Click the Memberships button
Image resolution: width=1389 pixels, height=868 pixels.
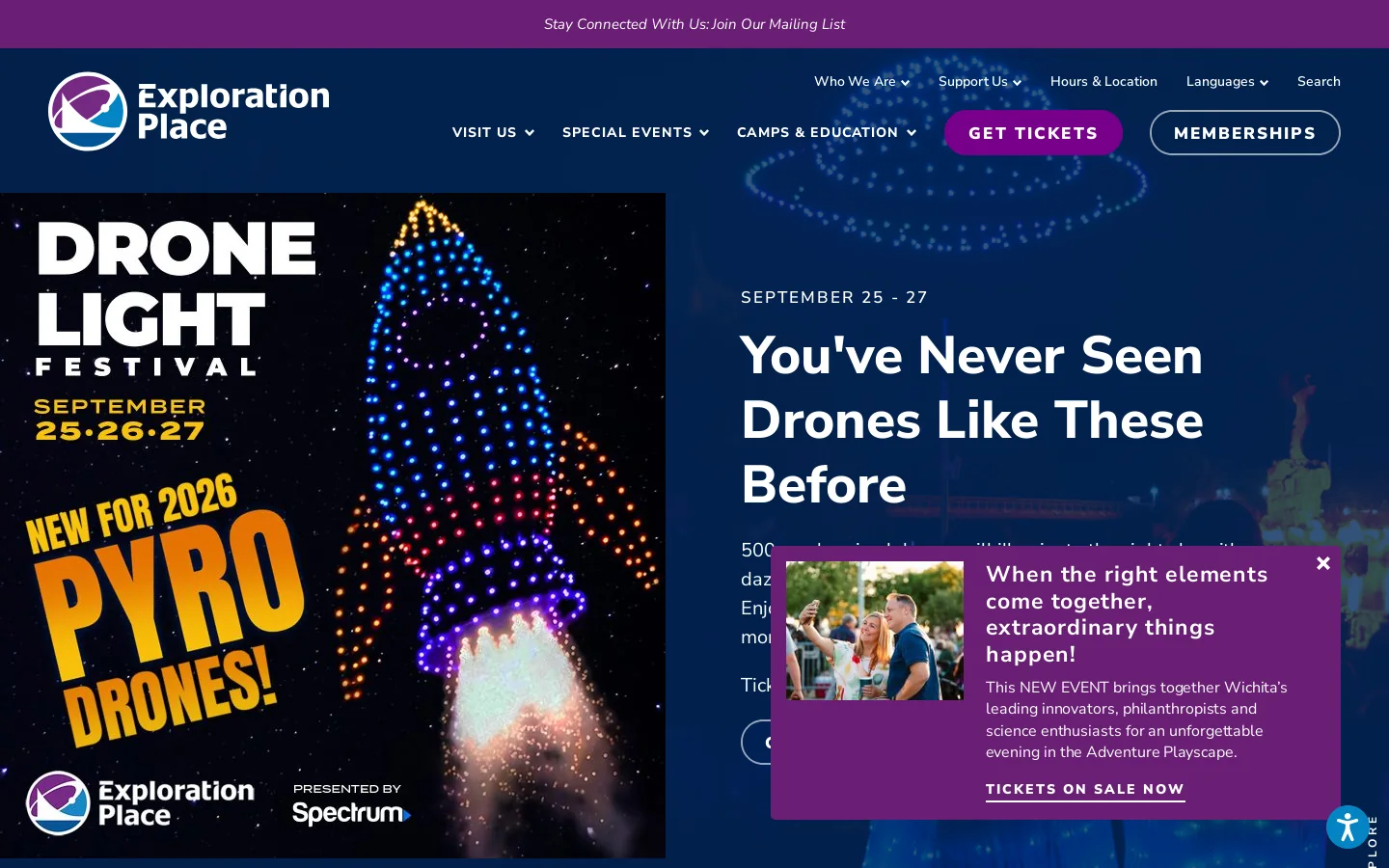tap(1244, 133)
